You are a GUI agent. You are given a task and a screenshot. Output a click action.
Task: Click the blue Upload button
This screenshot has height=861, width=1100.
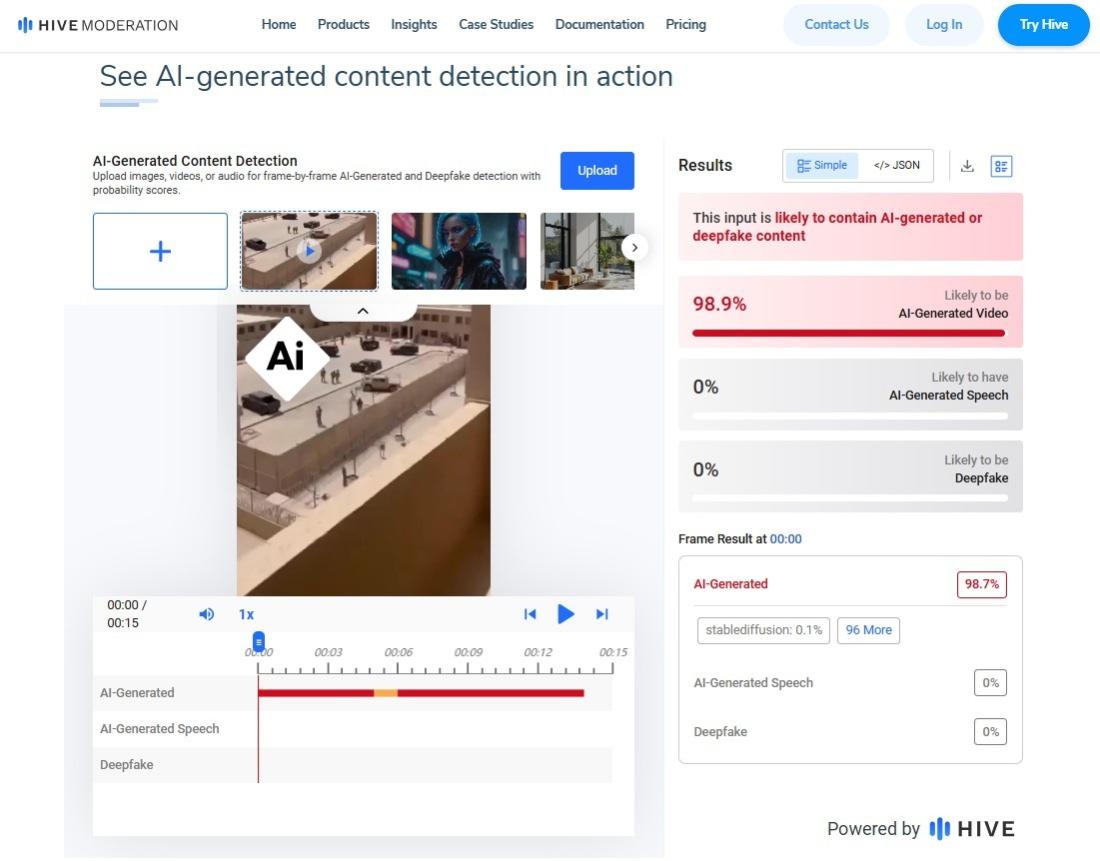(x=596, y=170)
